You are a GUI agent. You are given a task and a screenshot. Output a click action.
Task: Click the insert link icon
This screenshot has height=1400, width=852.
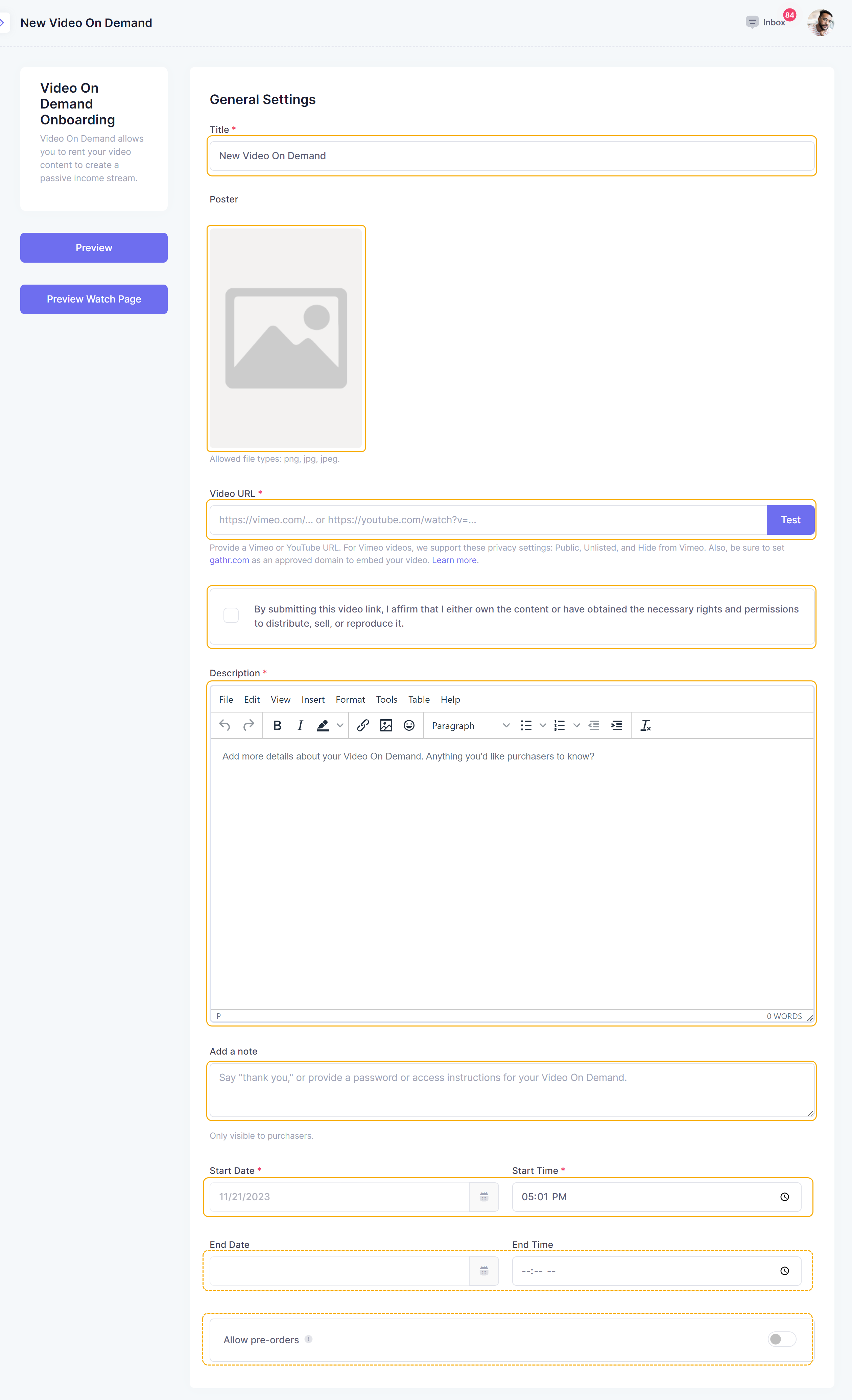(363, 726)
